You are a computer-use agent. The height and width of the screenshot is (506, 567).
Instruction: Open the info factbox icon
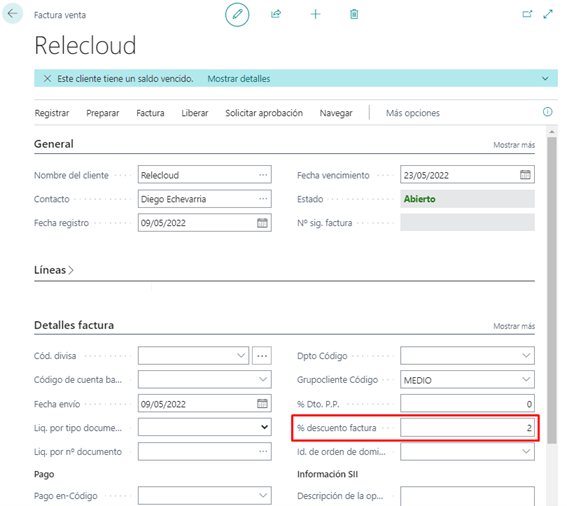(x=547, y=112)
